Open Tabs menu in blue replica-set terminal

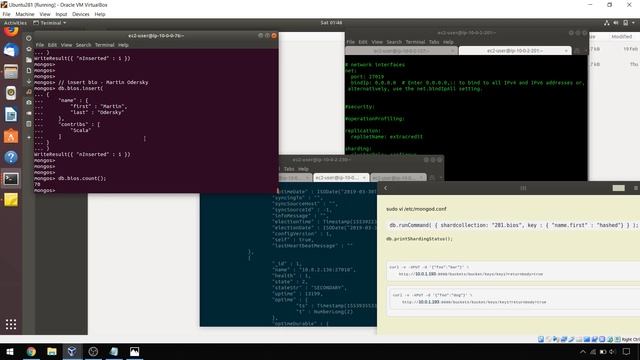(x=289, y=169)
